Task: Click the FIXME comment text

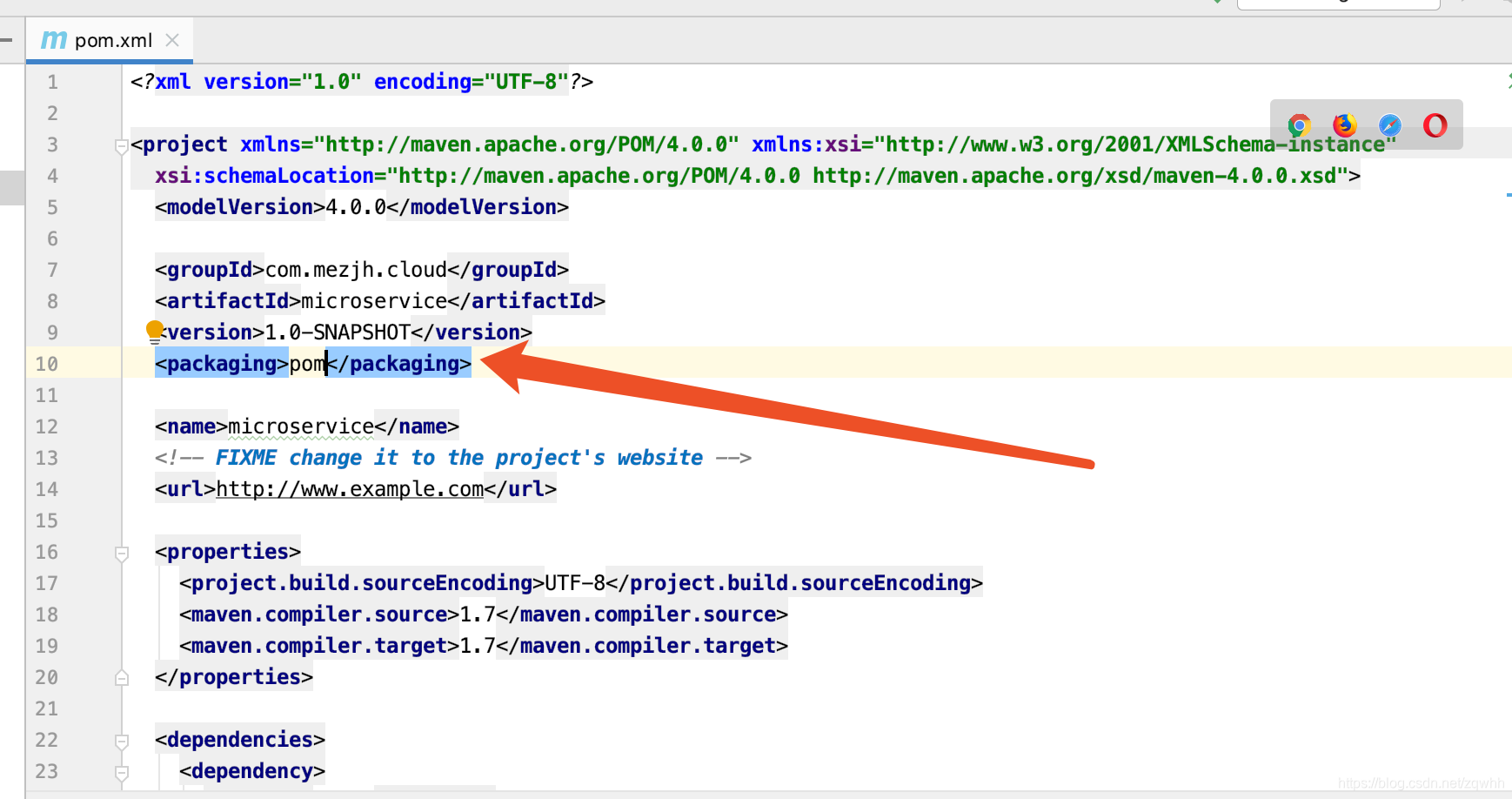Action: (459, 458)
